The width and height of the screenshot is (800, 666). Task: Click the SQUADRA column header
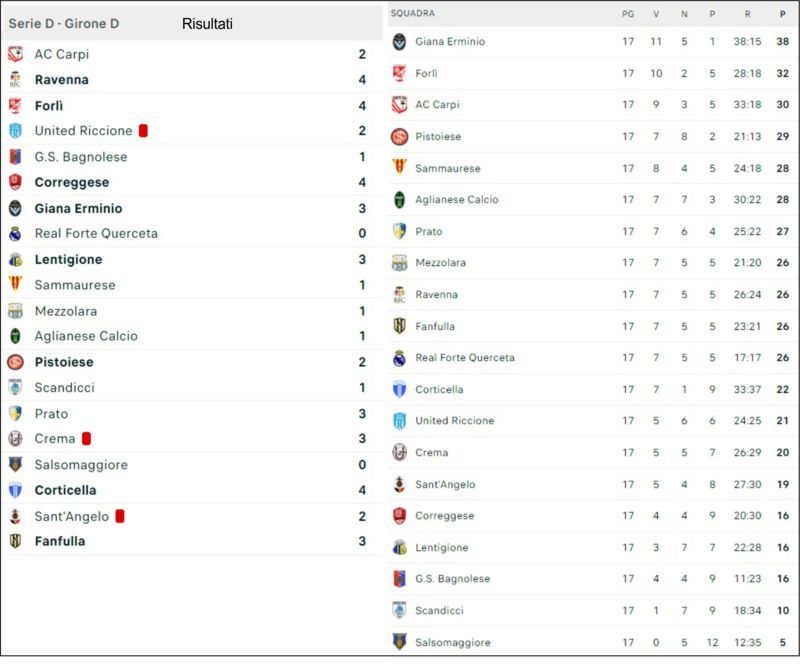pyautogui.click(x=413, y=13)
